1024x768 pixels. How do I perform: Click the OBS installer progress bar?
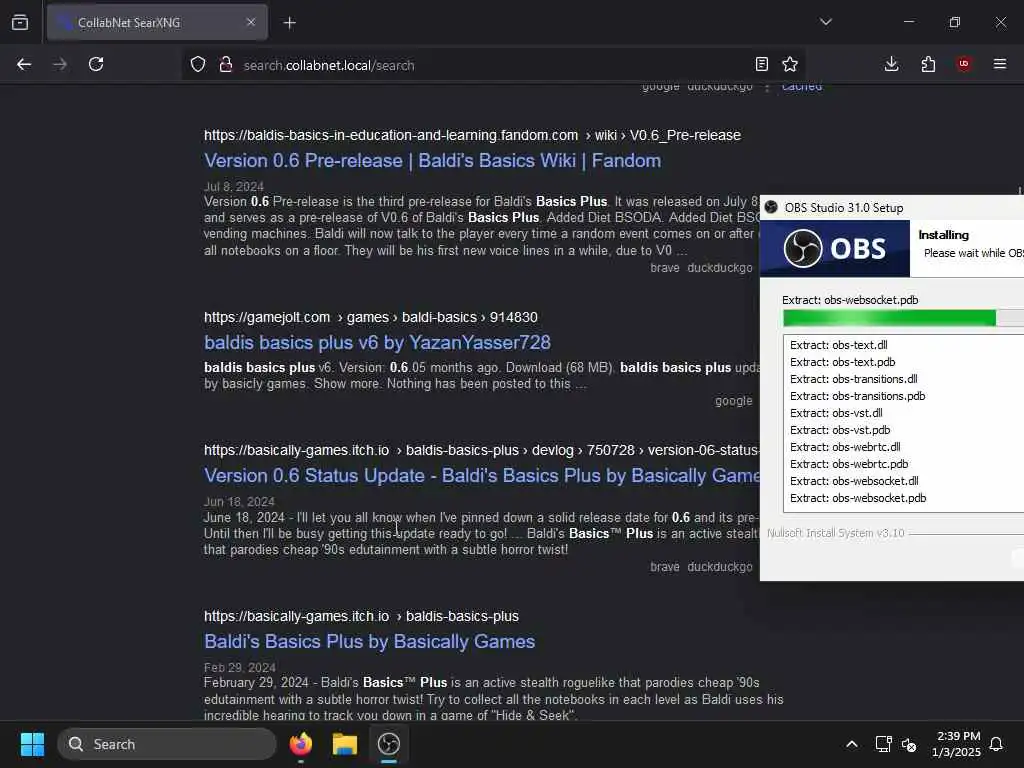coord(903,318)
